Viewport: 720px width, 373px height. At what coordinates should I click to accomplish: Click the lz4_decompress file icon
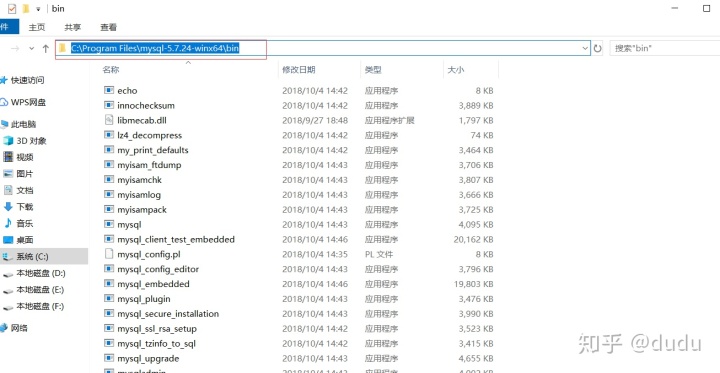[x=109, y=135]
